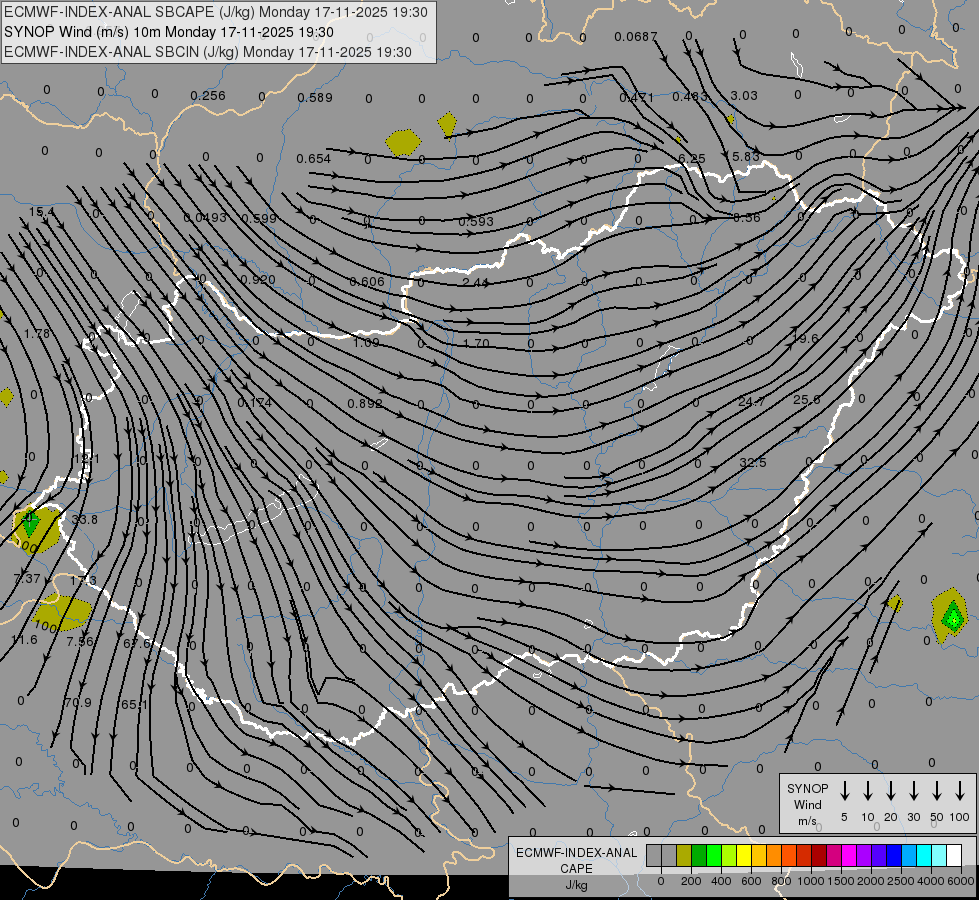The height and width of the screenshot is (900, 979).
Task: Click the 67.6 value on the map
Action: 136,643
